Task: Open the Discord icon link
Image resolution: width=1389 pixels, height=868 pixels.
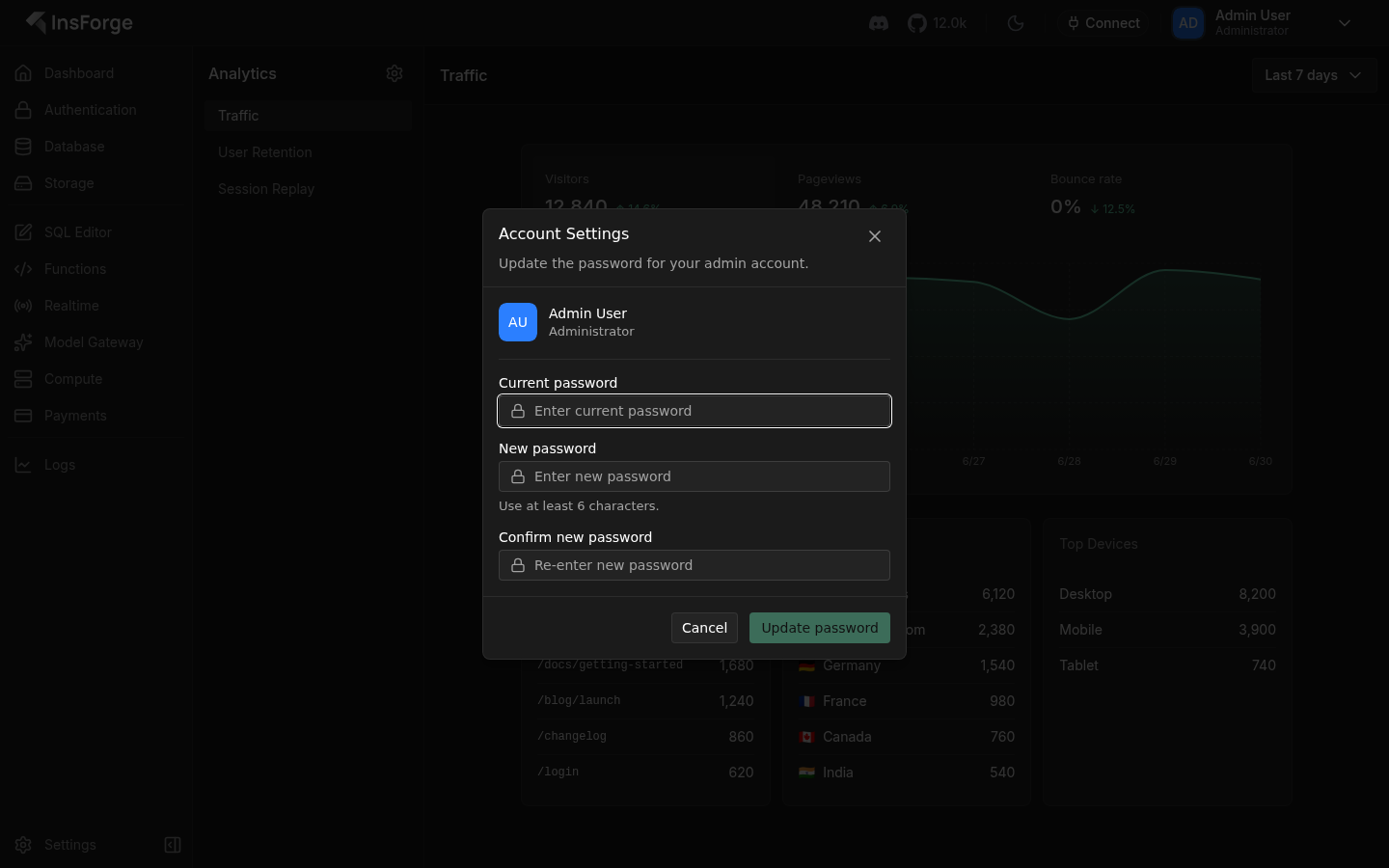Action: point(879,23)
